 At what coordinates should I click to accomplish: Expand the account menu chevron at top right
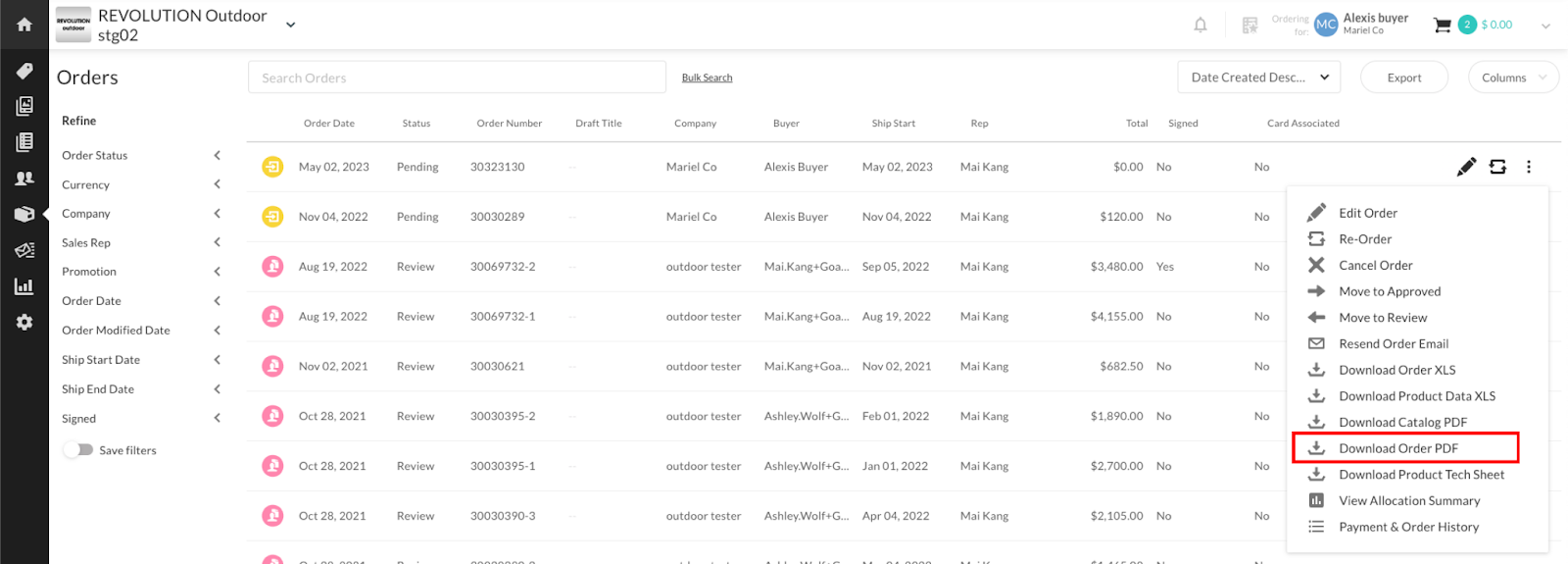click(1545, 26)
